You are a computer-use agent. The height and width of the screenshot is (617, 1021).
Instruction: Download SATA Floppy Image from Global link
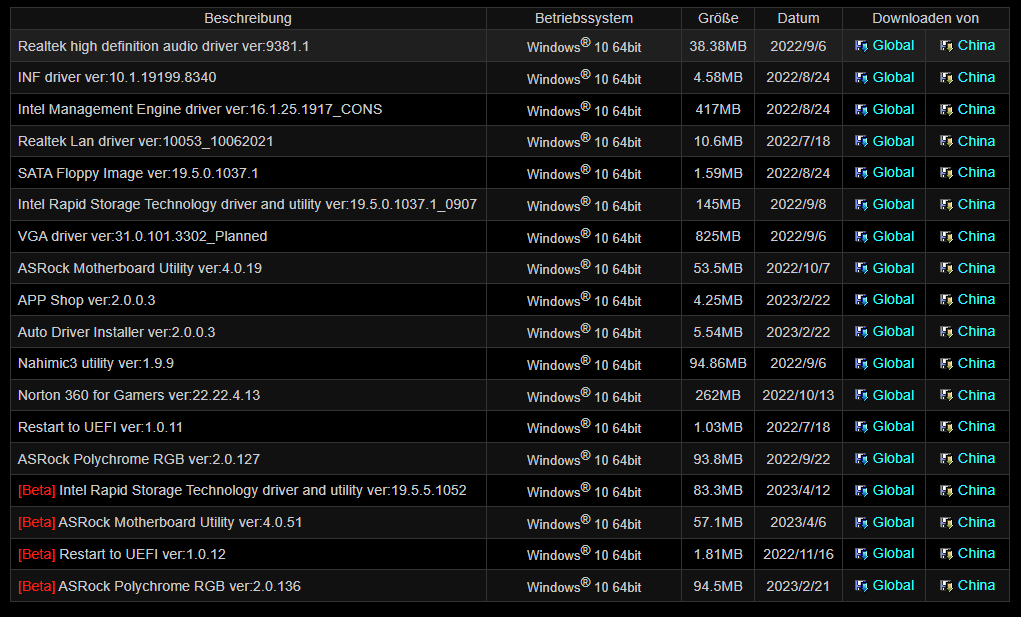coord(893,172)
